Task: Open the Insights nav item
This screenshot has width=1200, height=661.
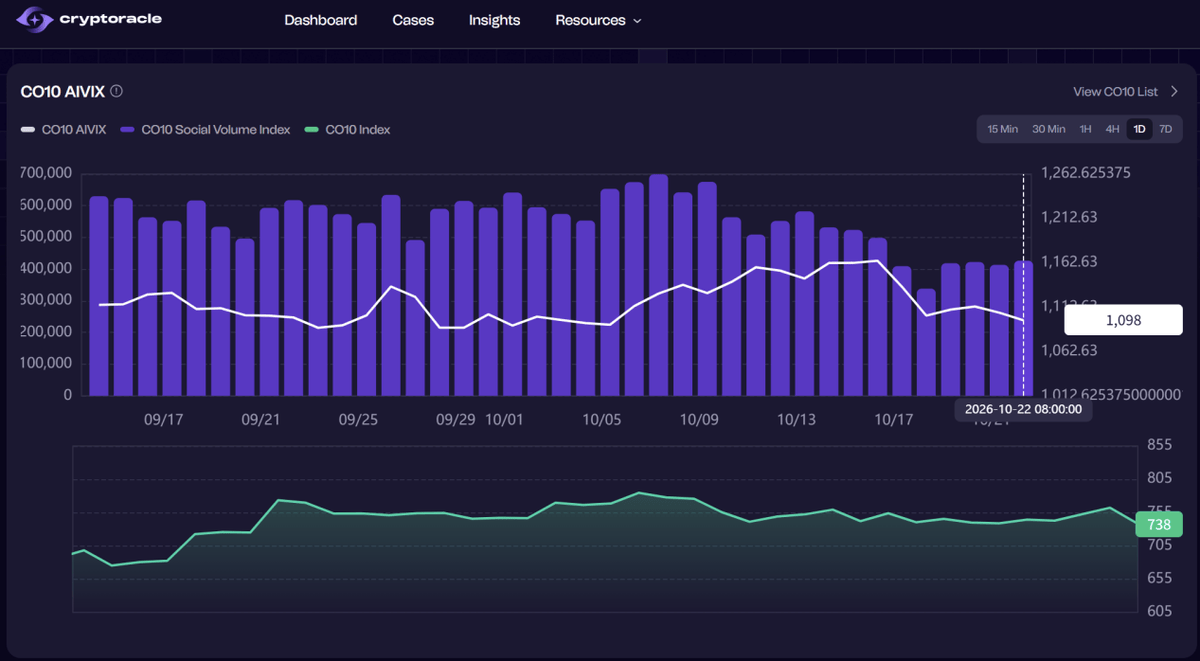Action: [x=494, y=20]
